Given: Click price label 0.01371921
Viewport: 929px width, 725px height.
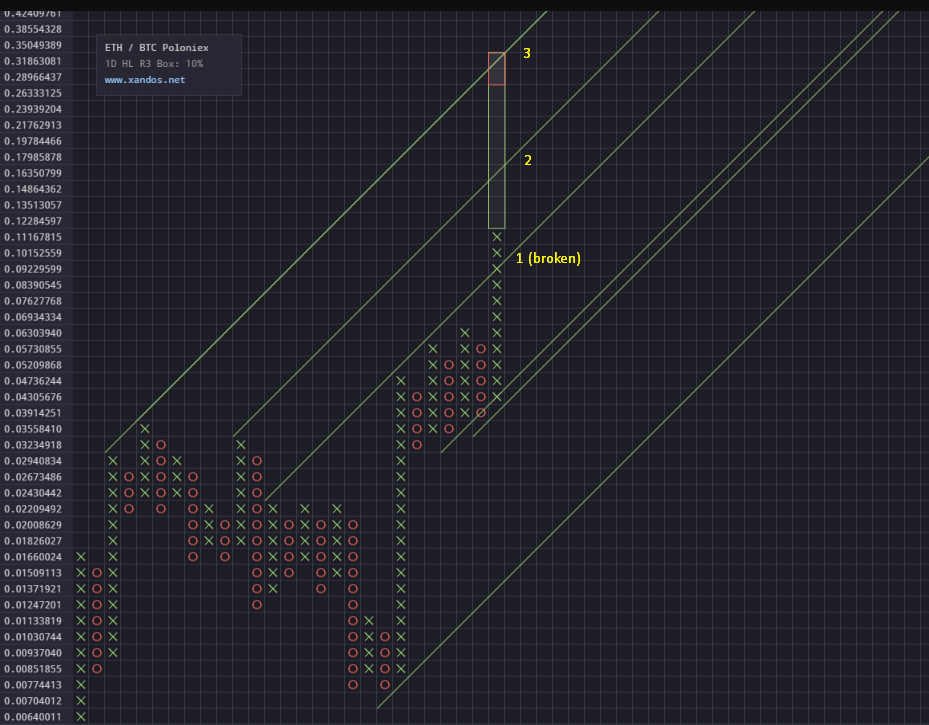Looking at the screenshot, I should (x=33, y=589).
